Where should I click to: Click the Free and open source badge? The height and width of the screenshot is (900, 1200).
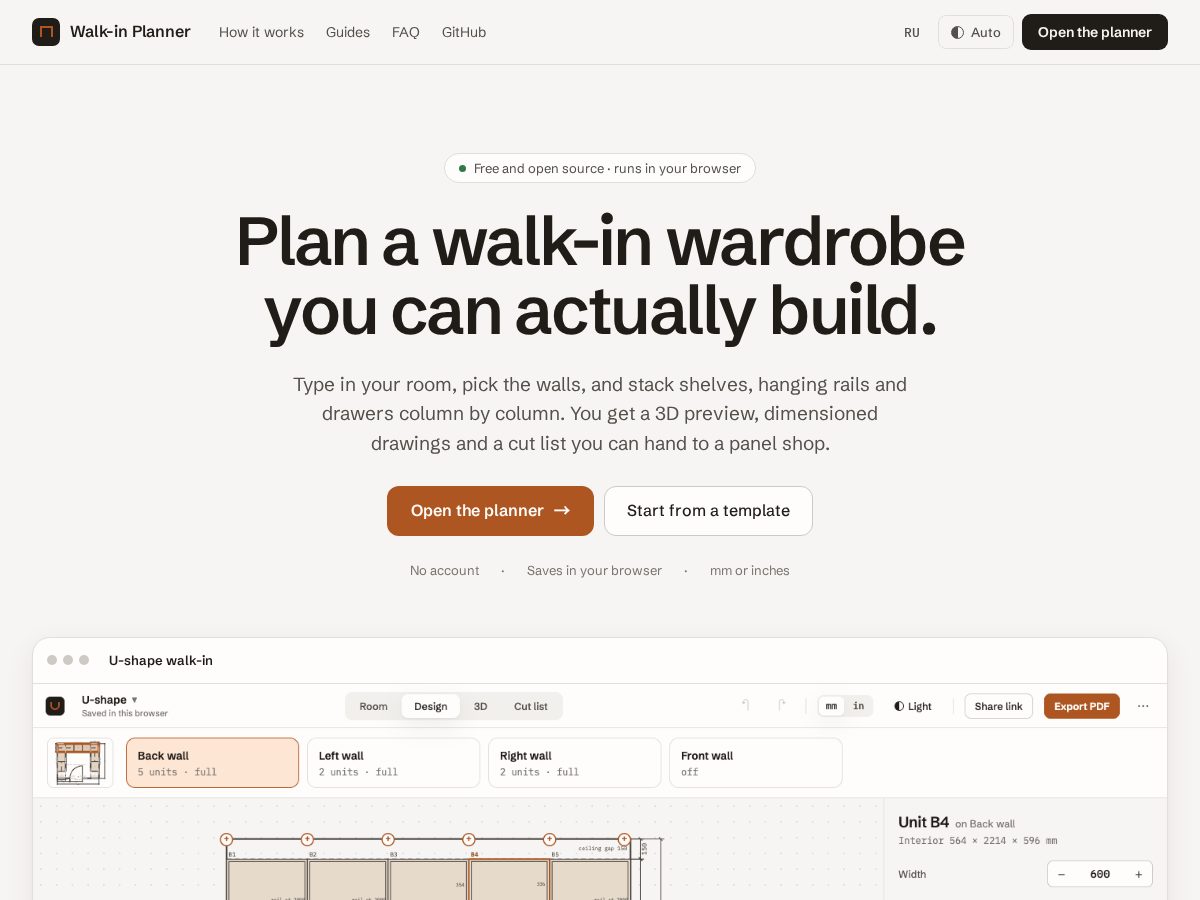point(600,168)
